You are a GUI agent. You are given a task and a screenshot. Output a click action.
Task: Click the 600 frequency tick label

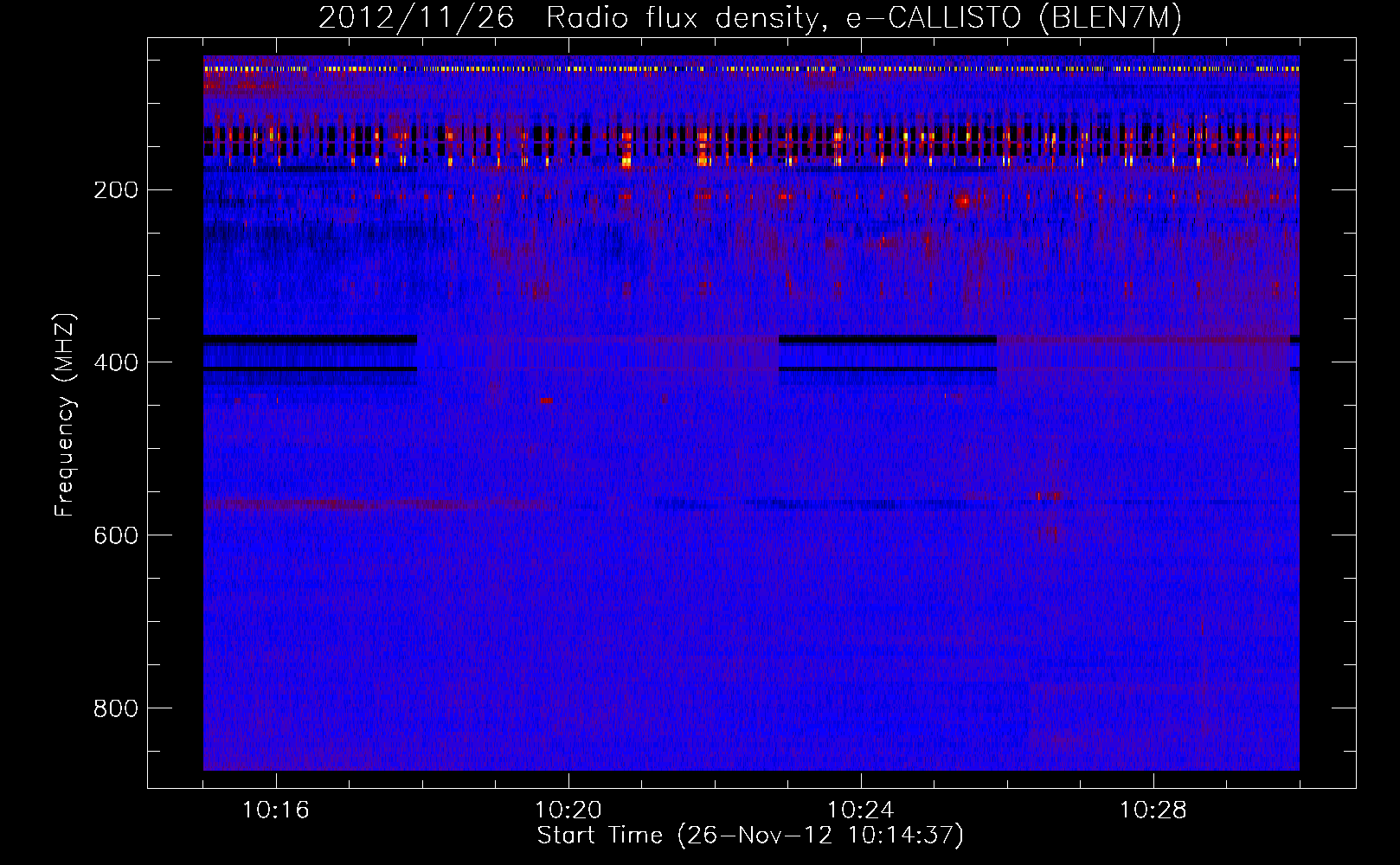point(116,536)
